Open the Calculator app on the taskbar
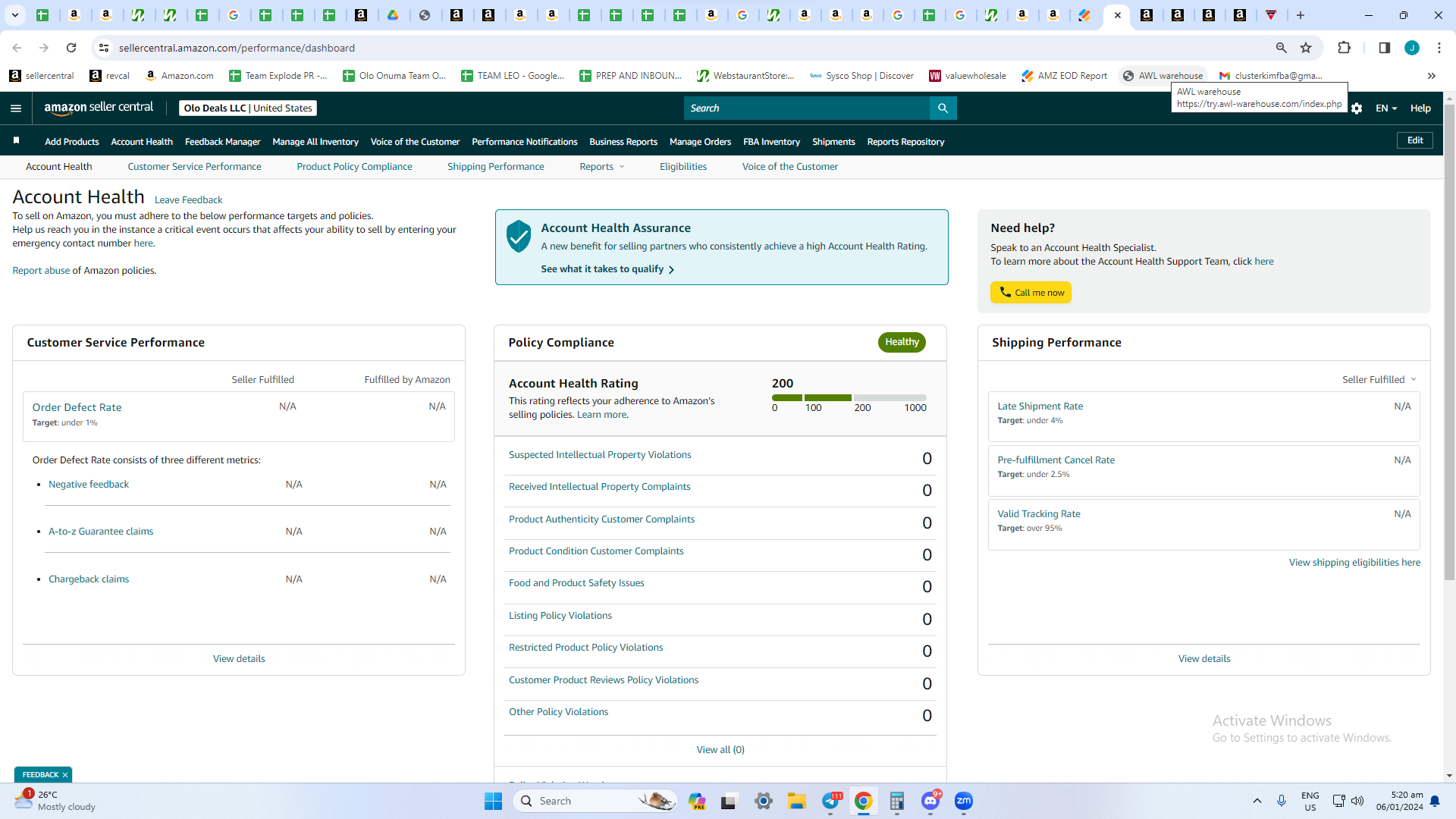The width and height of the screenshot is (1456, 819). (897, 801)
